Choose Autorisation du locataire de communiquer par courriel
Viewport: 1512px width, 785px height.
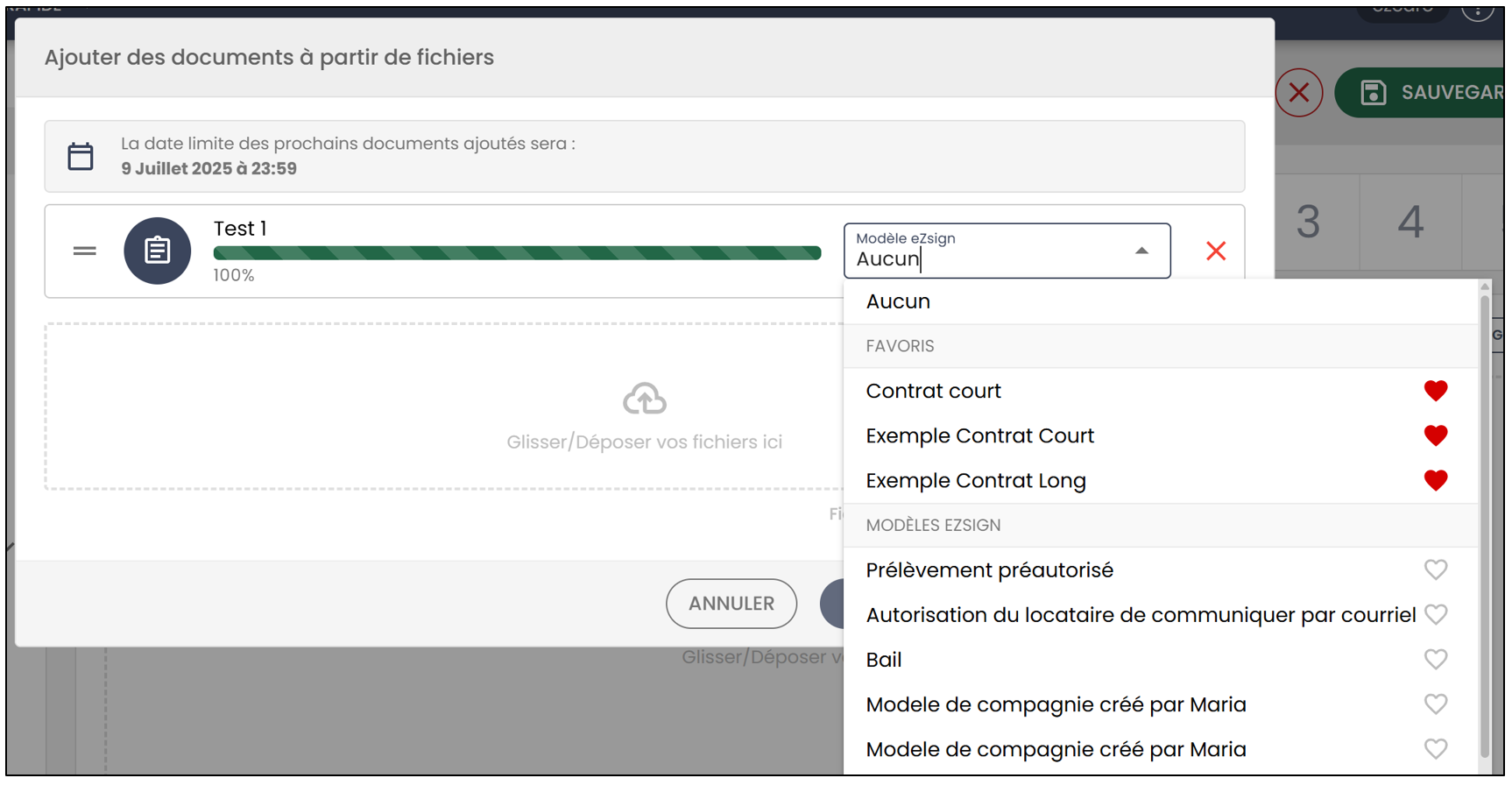(1141, 615)
